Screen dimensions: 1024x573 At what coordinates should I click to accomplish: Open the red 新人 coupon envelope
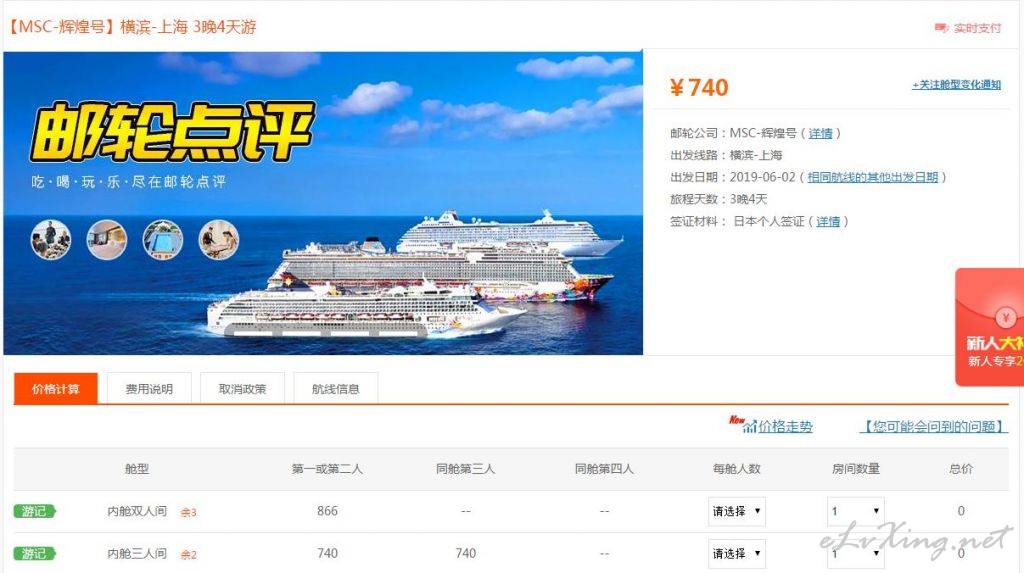coord(989,327)
